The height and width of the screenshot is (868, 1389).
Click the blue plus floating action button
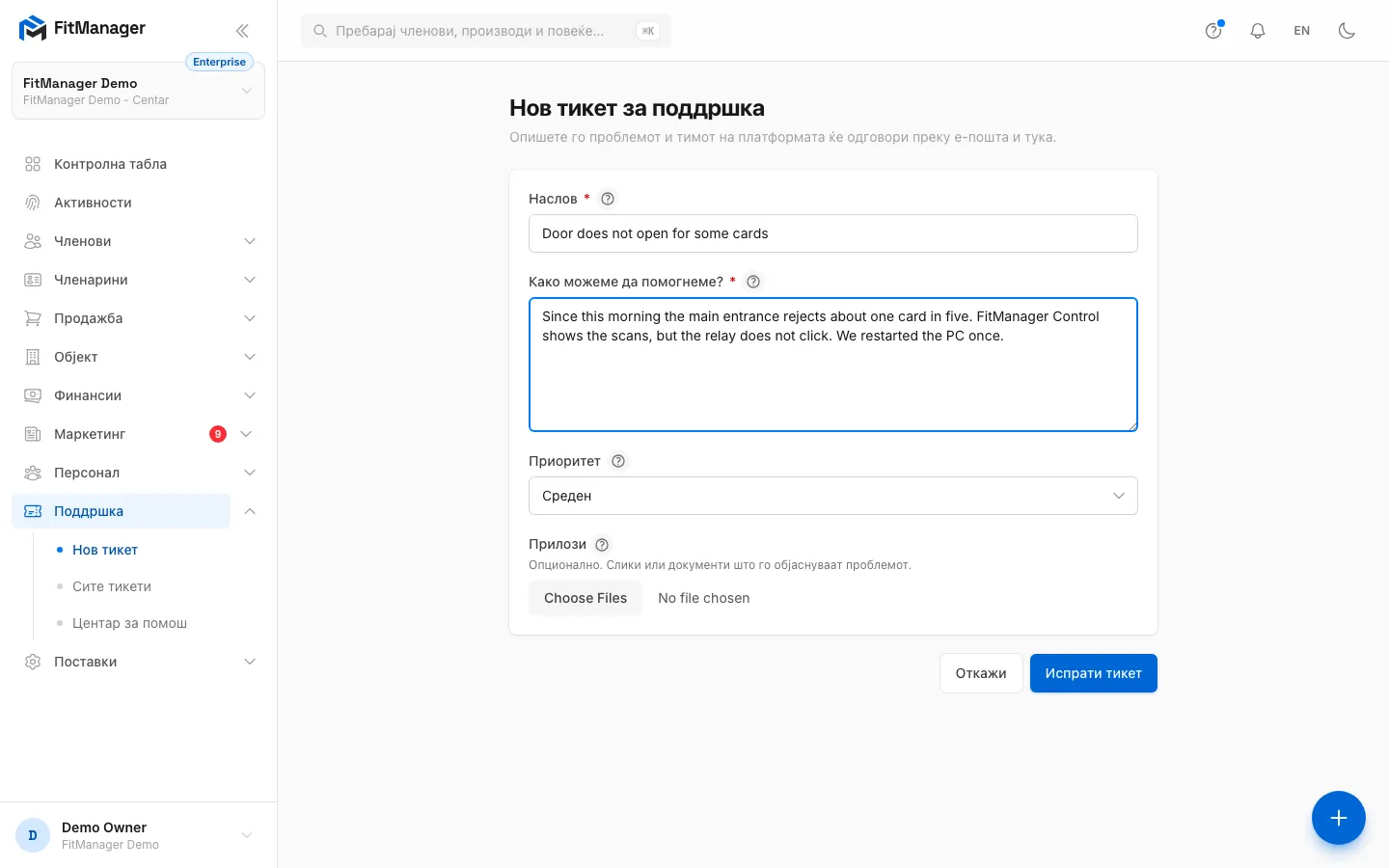[x=1338, y=818]
